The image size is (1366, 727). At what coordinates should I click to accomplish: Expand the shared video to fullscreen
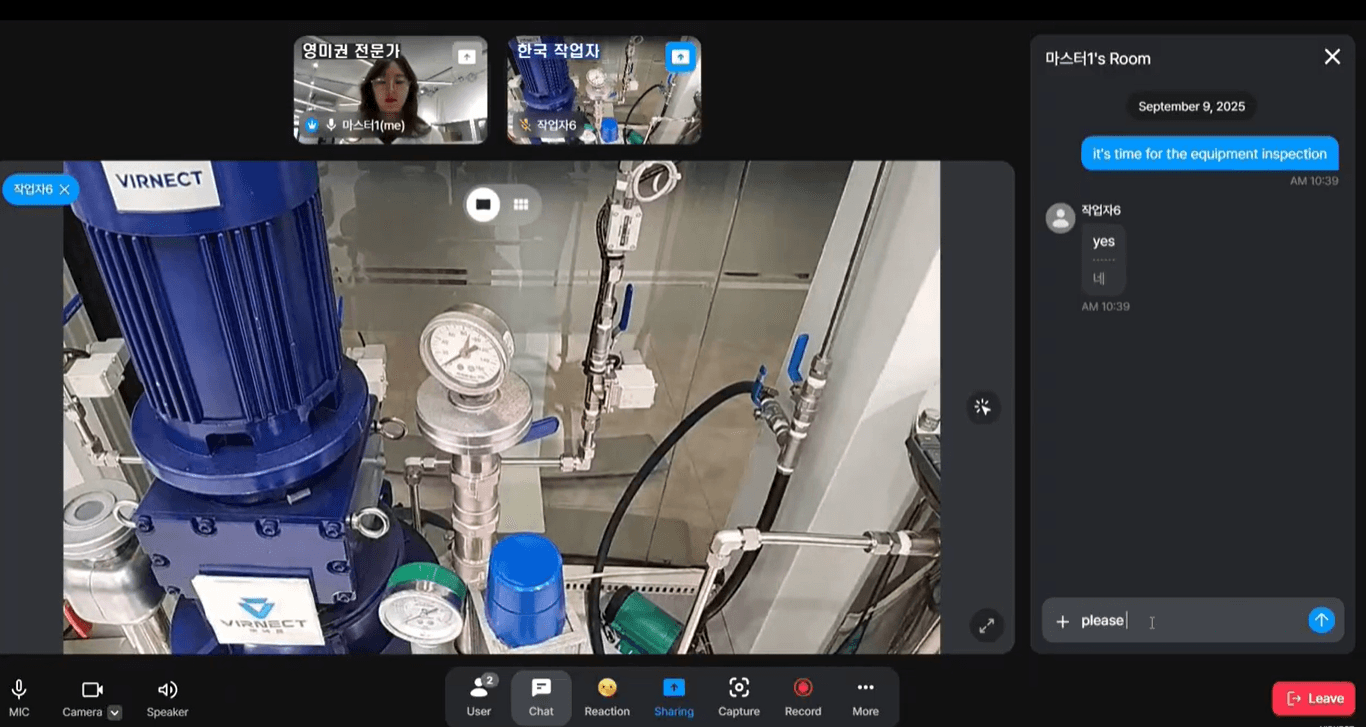coord(986,626)
